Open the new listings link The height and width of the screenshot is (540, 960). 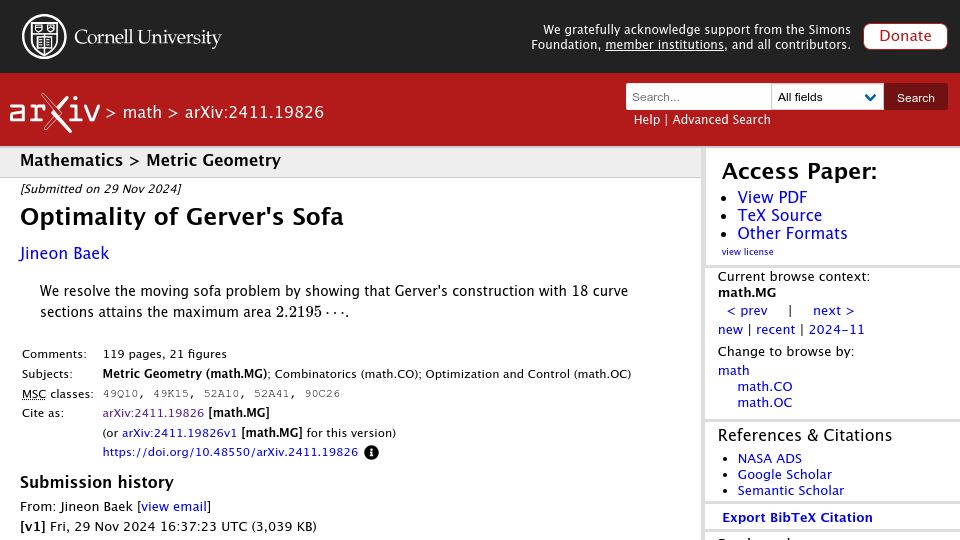point(730,330)
